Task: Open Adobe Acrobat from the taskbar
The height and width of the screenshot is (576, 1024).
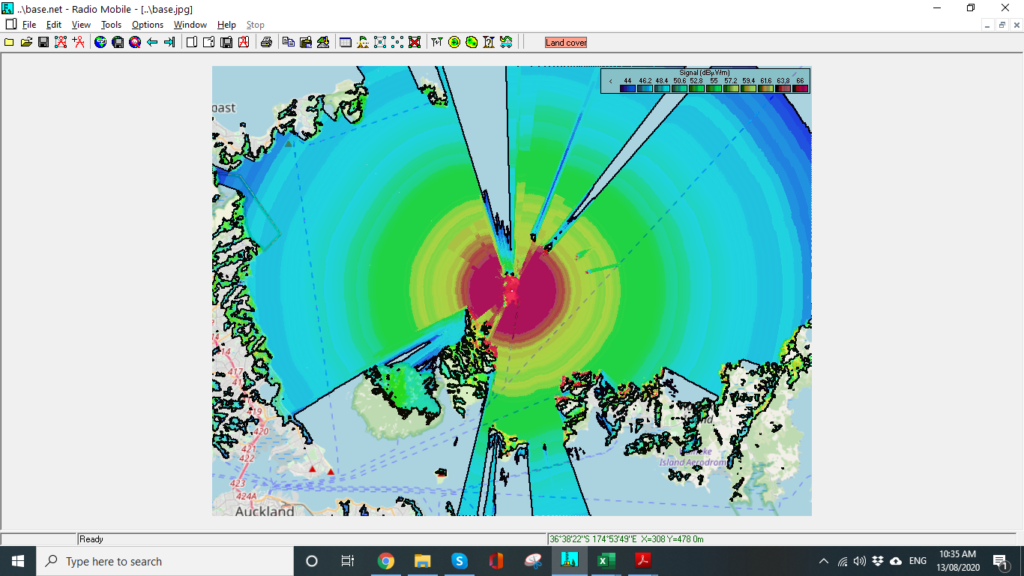Action: coord(643,561)
